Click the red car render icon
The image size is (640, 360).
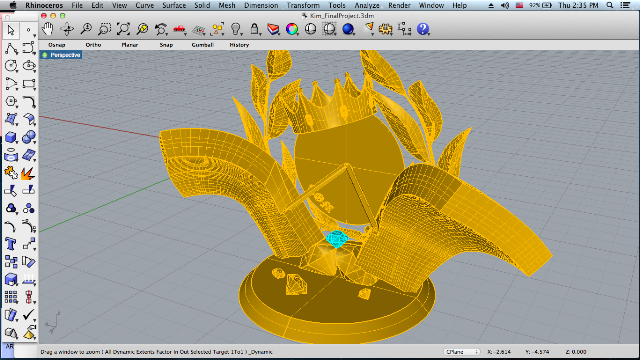[x=180, y=29]
